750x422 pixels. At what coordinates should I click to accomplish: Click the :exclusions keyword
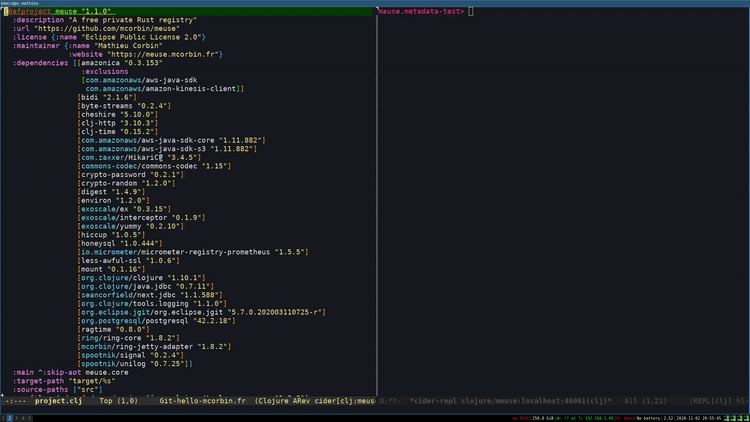point(105,72)
